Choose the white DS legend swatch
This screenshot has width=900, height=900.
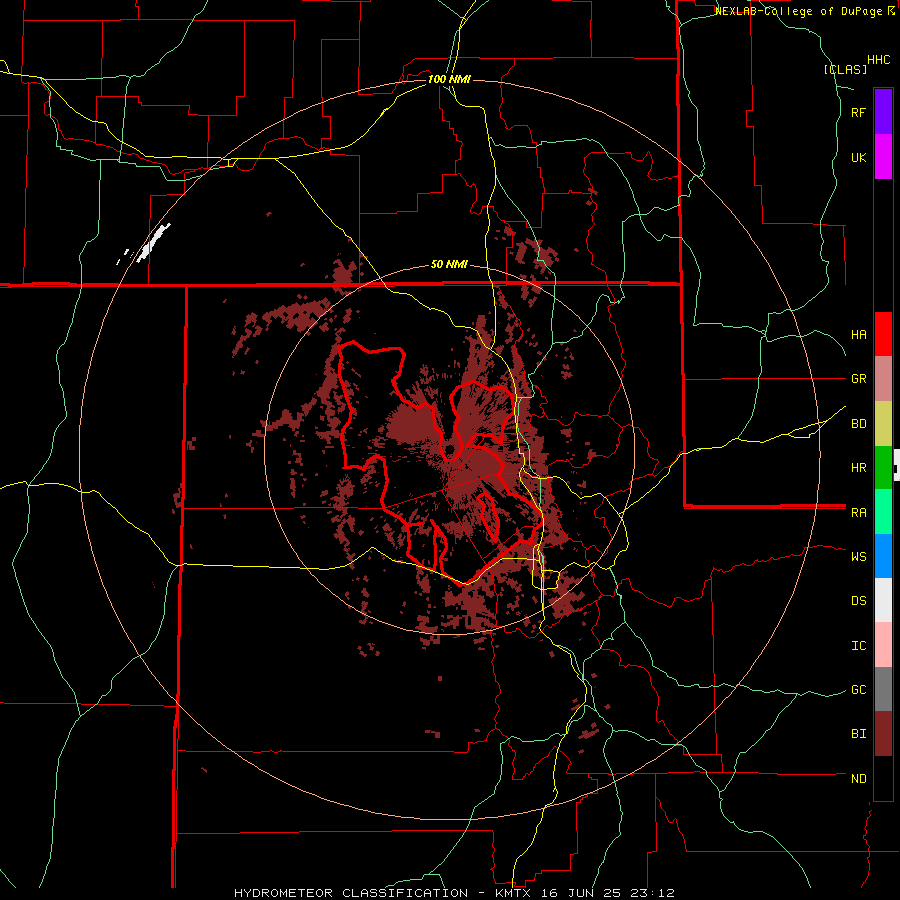(883, 600)
